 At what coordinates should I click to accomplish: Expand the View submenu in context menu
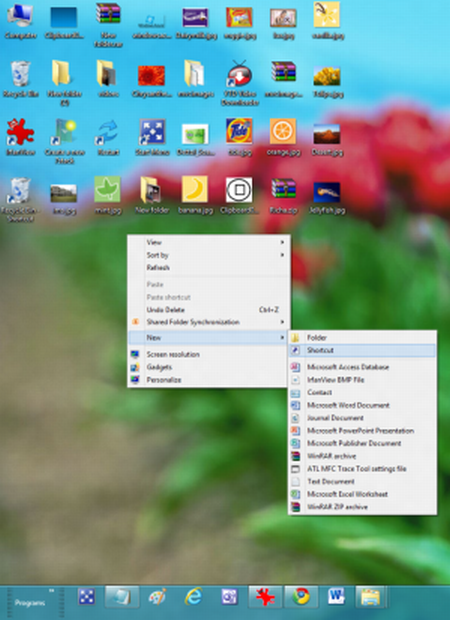tap(209, 242)
